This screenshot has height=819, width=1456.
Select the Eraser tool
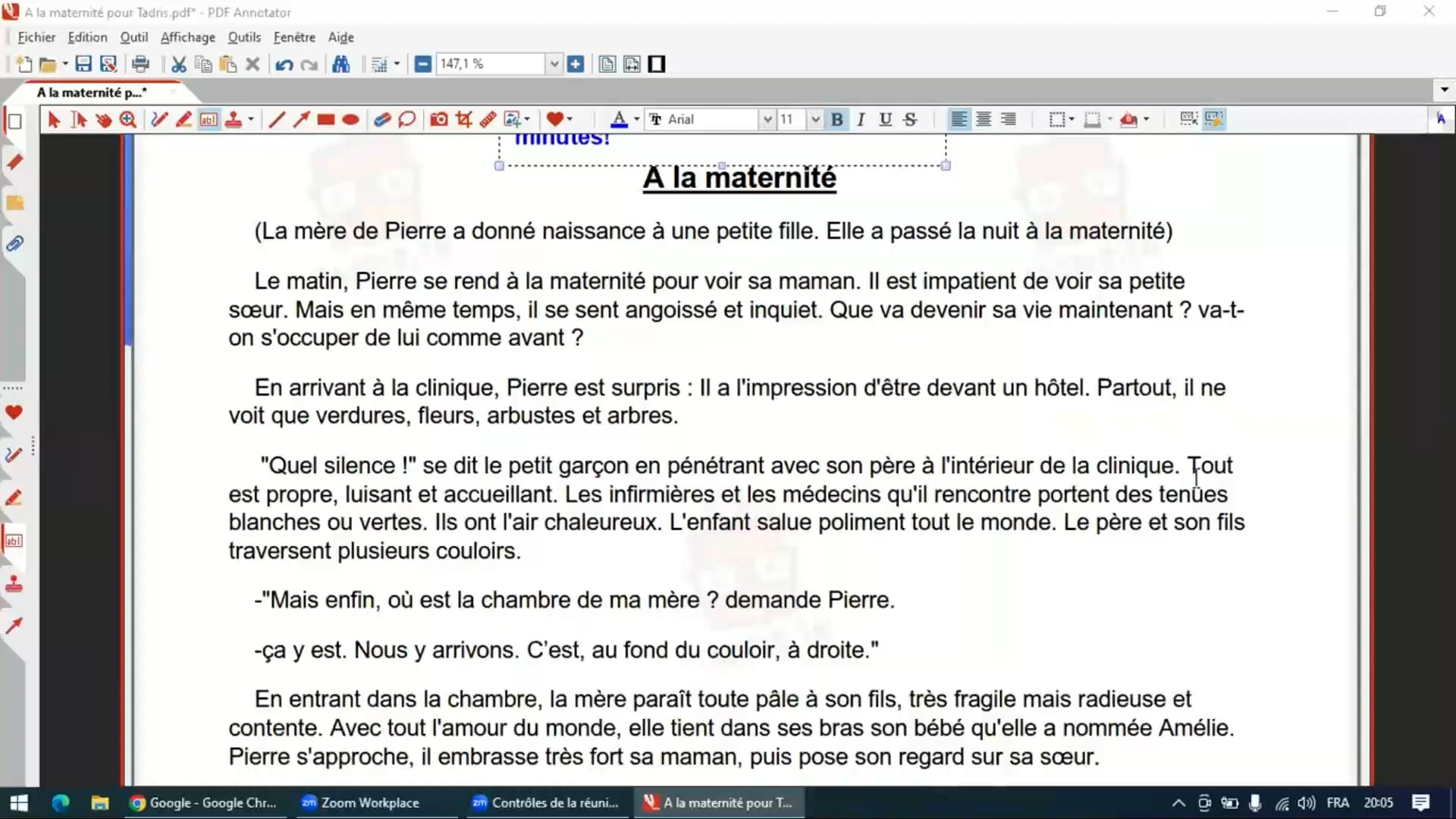click(381, 119)
